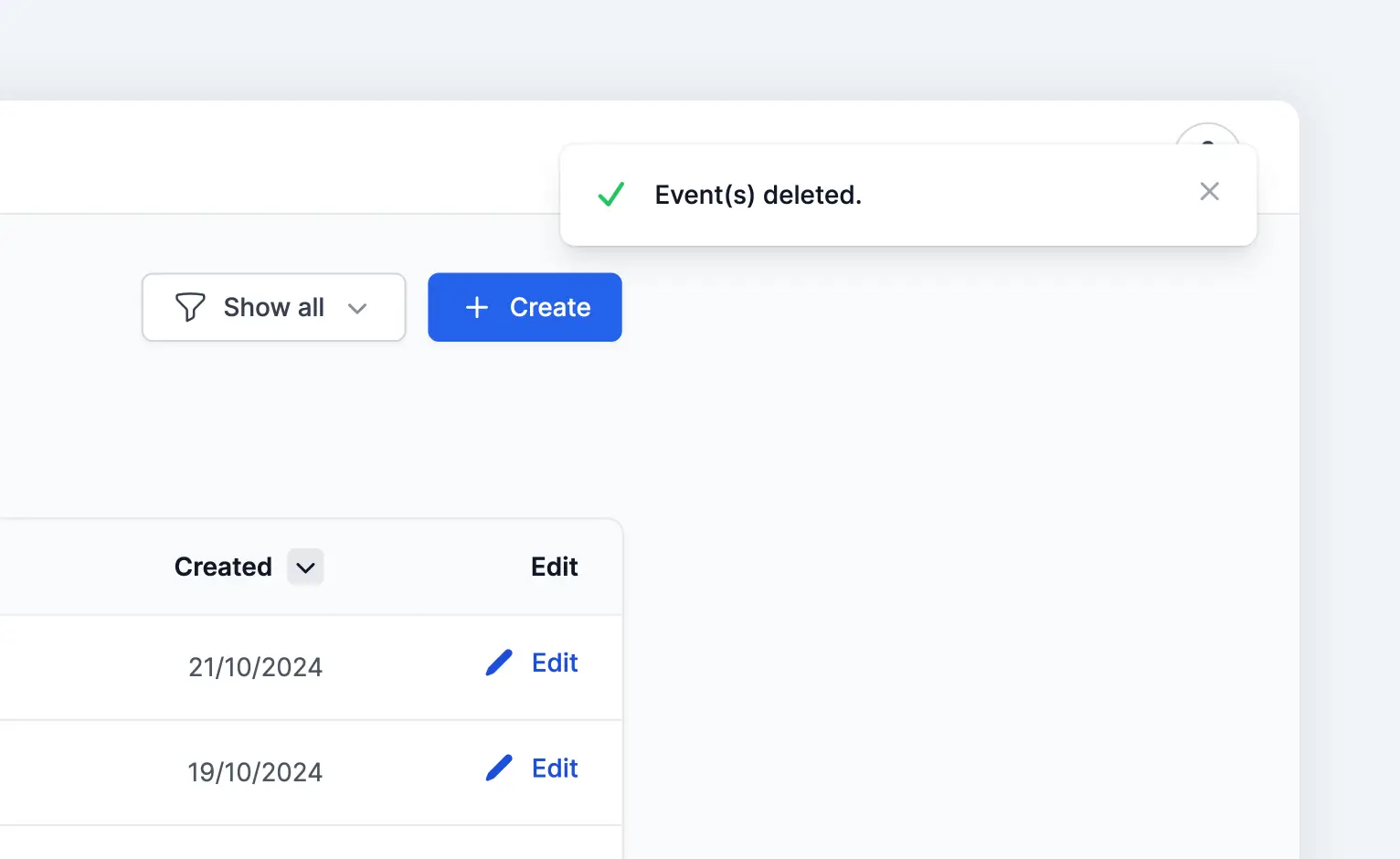Open Edit for the 21/10/2024 entry

(554, 663)
